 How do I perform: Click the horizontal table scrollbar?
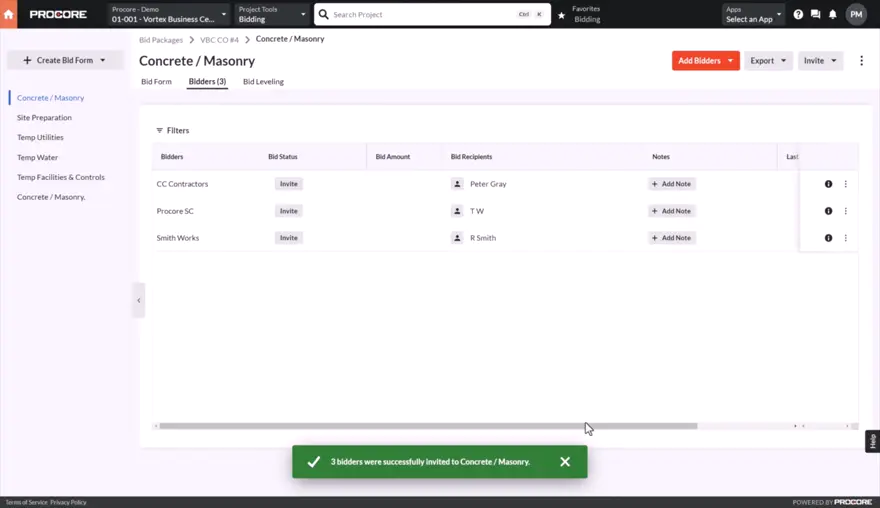tap(428, 426)
